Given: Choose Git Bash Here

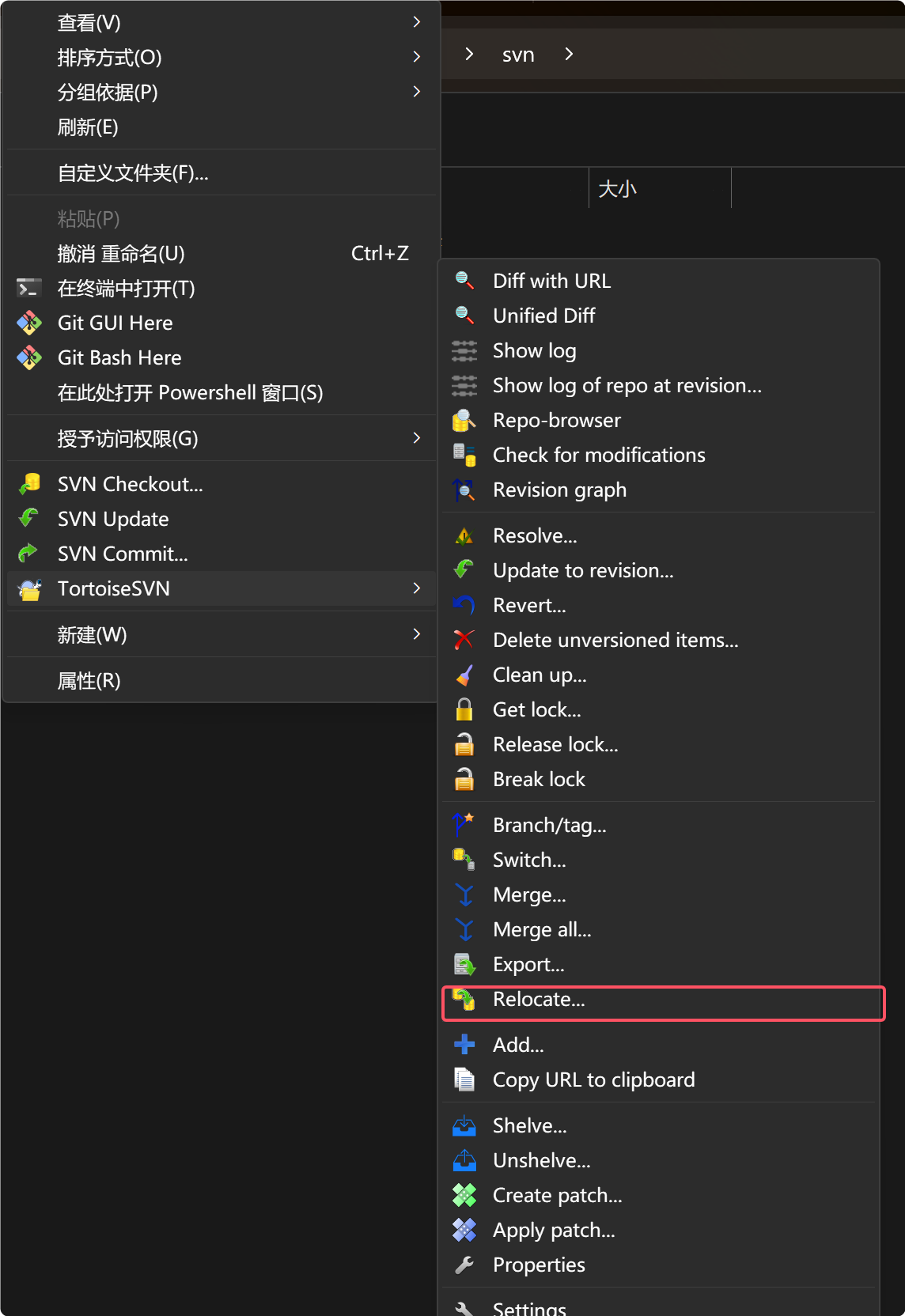Looking at the screenshot, I should coord(222,357).
